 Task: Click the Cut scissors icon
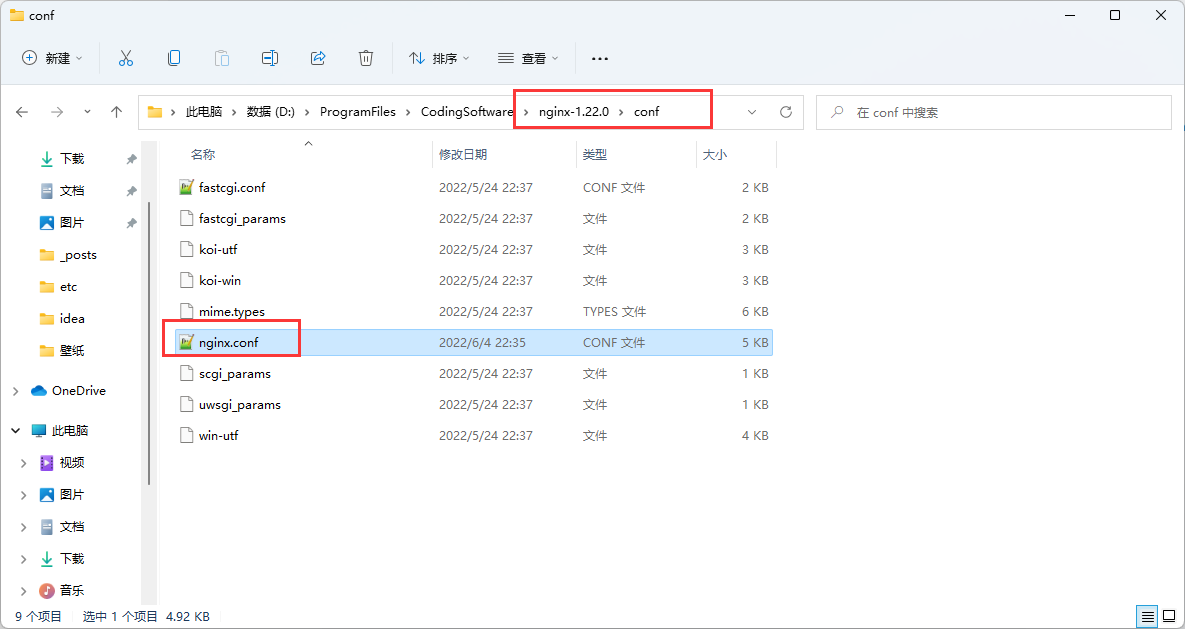126,59
